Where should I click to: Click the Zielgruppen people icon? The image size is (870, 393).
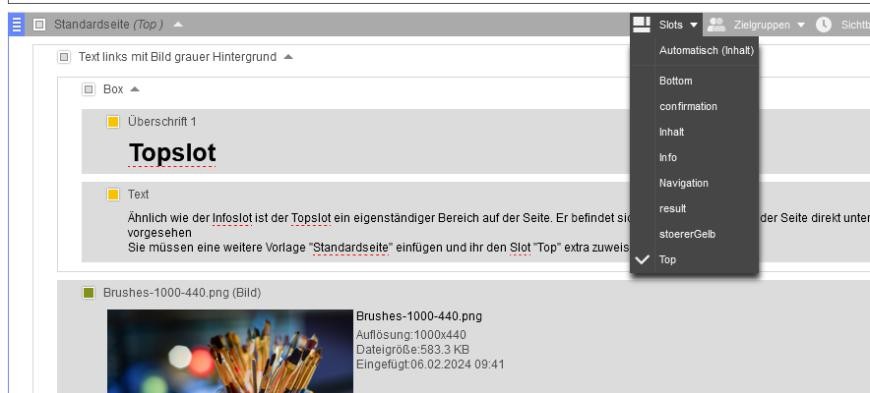(716, 24)
